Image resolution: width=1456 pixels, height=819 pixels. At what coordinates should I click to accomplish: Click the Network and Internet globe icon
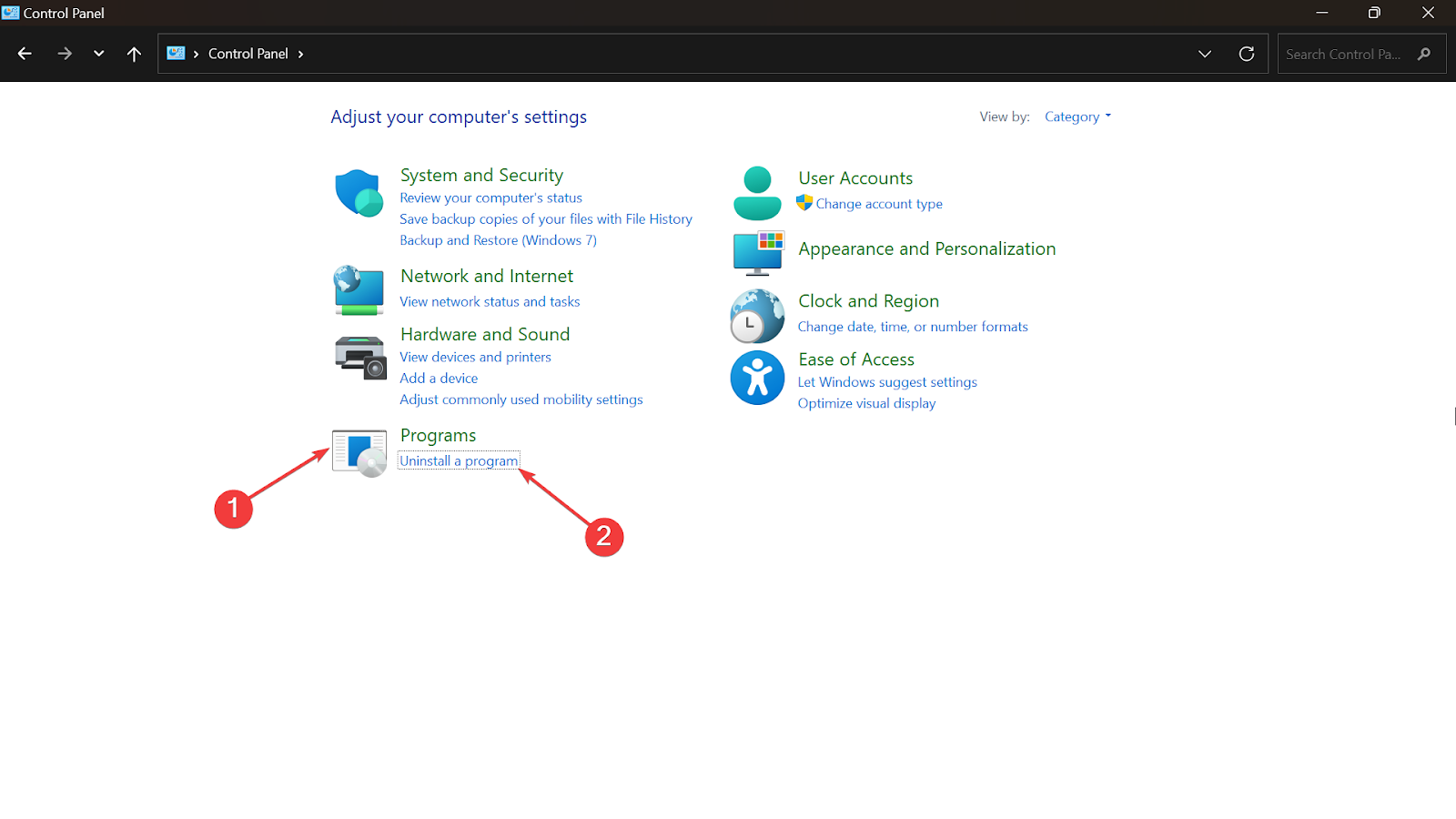click(359, 290)
